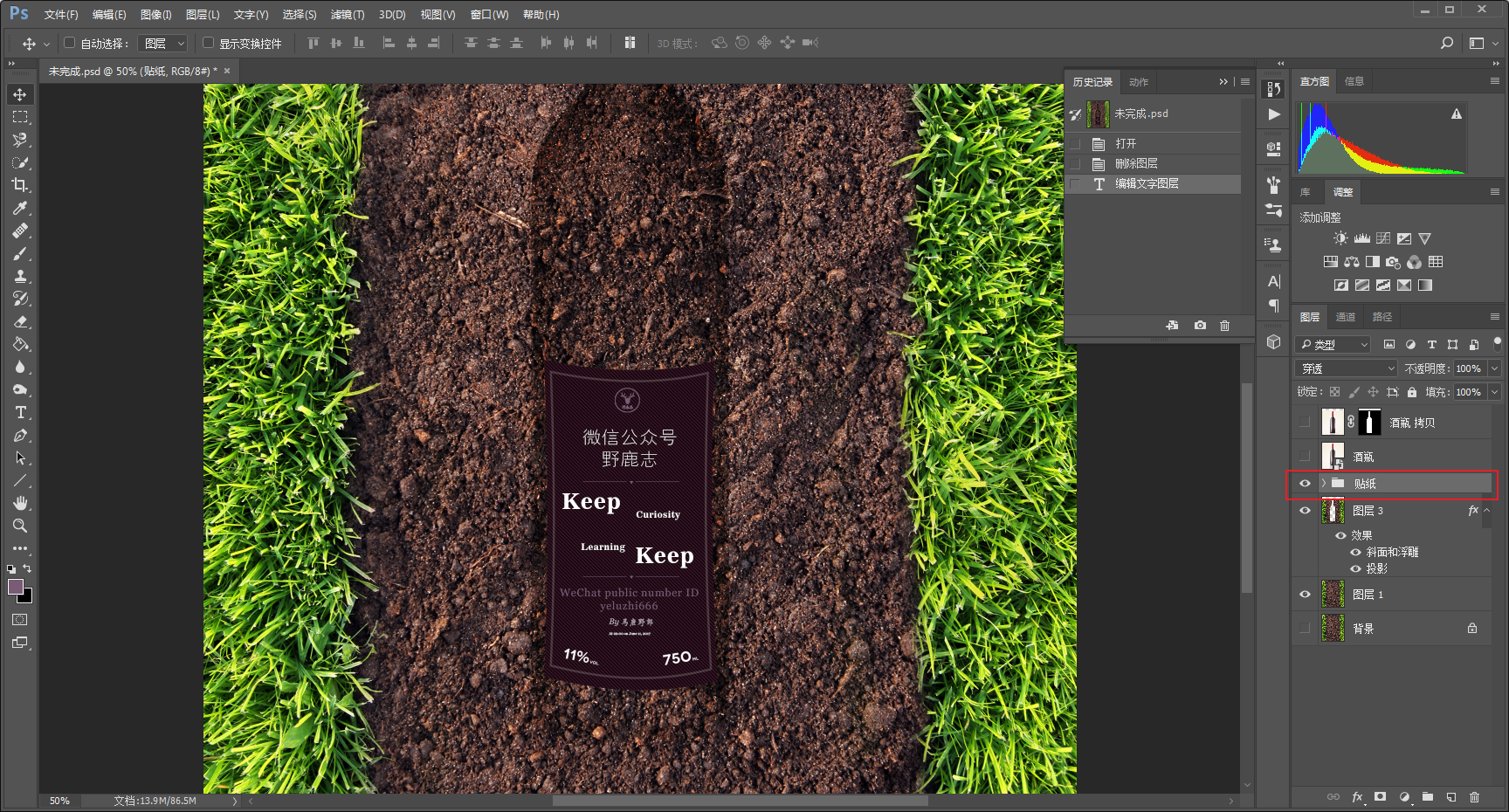Image resolution: width=1509 pixels, height=812 pixels.
Task: Close the 未完成.psd document tab
Action: pos(227,71)
